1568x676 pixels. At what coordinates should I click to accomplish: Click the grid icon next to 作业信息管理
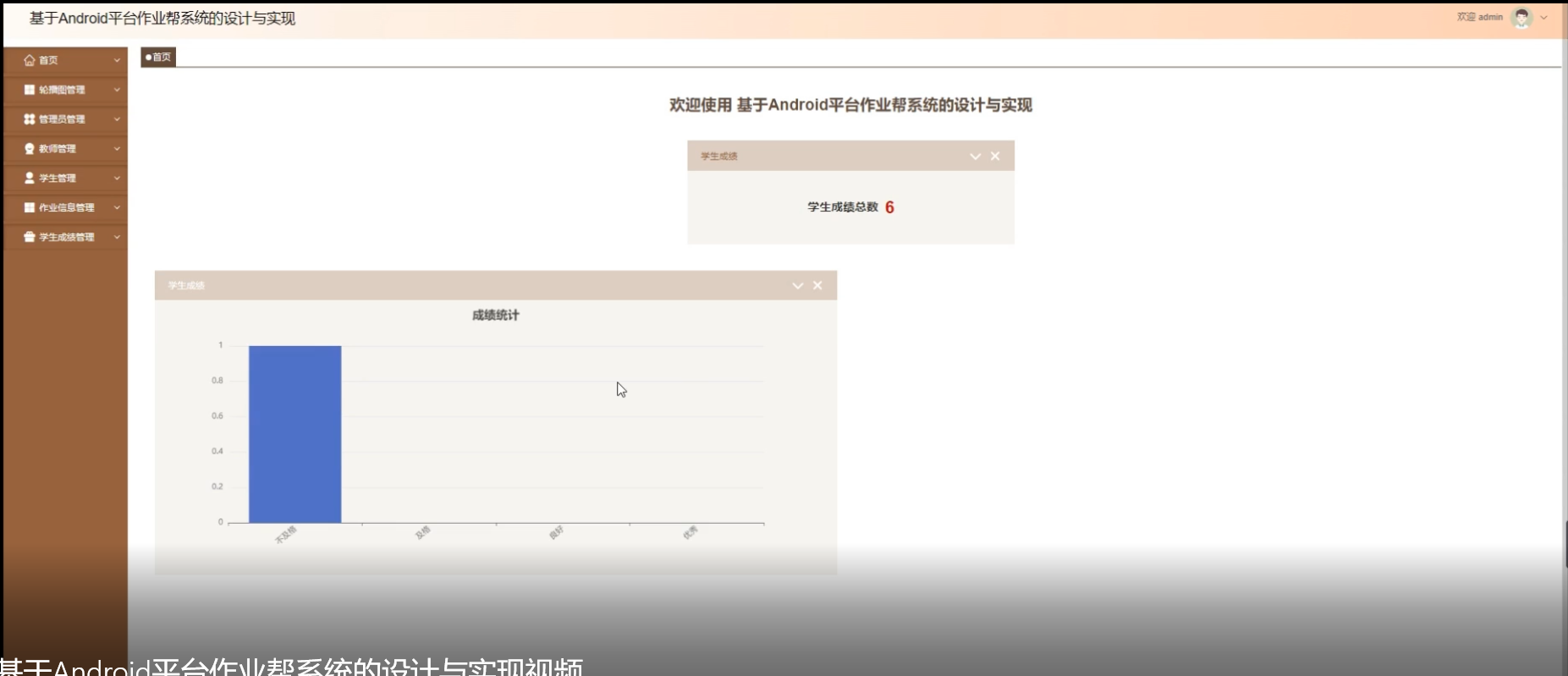coord(30,207)
